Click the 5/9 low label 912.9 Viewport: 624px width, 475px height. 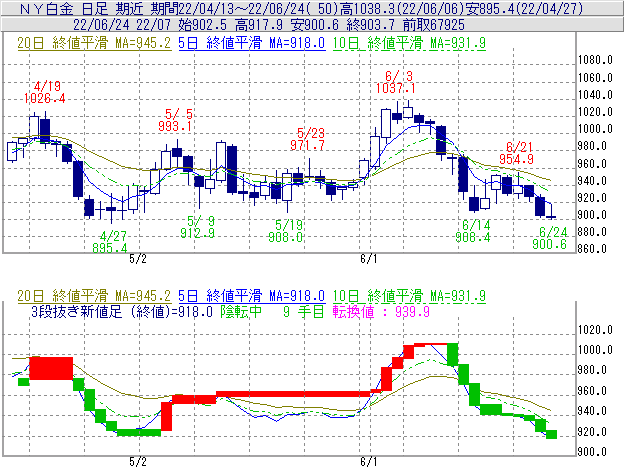tap(197, 233)
